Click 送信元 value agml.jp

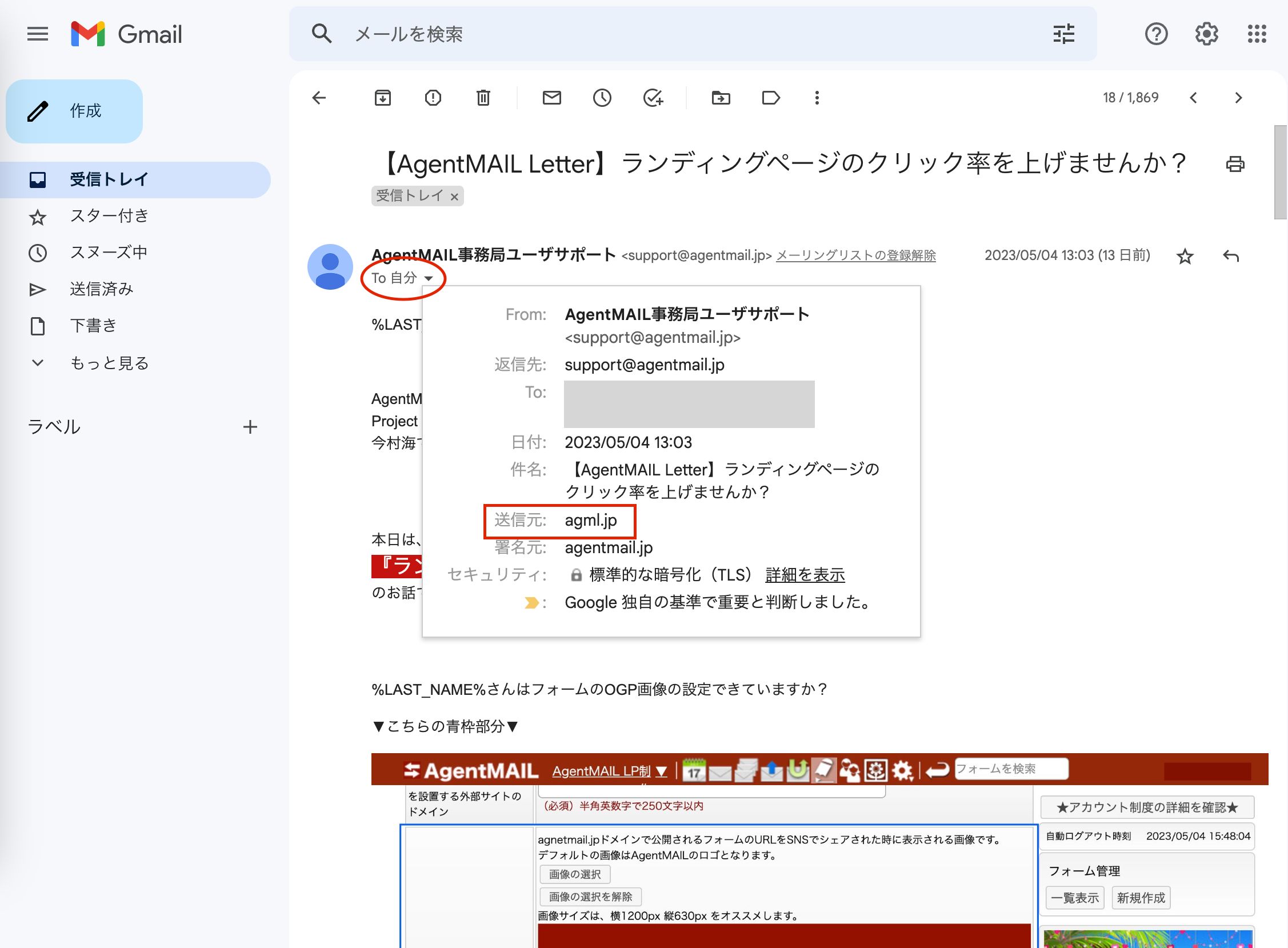click(x=590, y=521)
